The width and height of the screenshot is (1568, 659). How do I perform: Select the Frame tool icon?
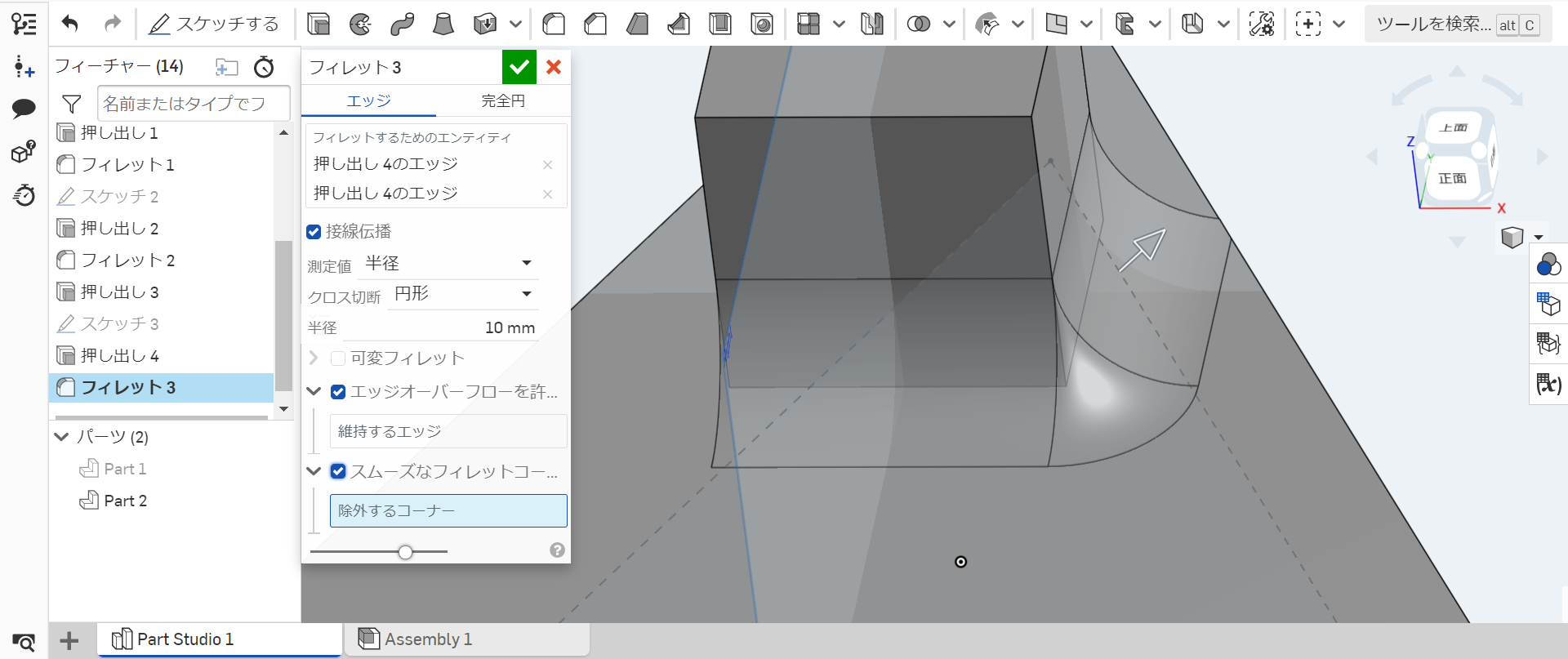(1125, 24)
